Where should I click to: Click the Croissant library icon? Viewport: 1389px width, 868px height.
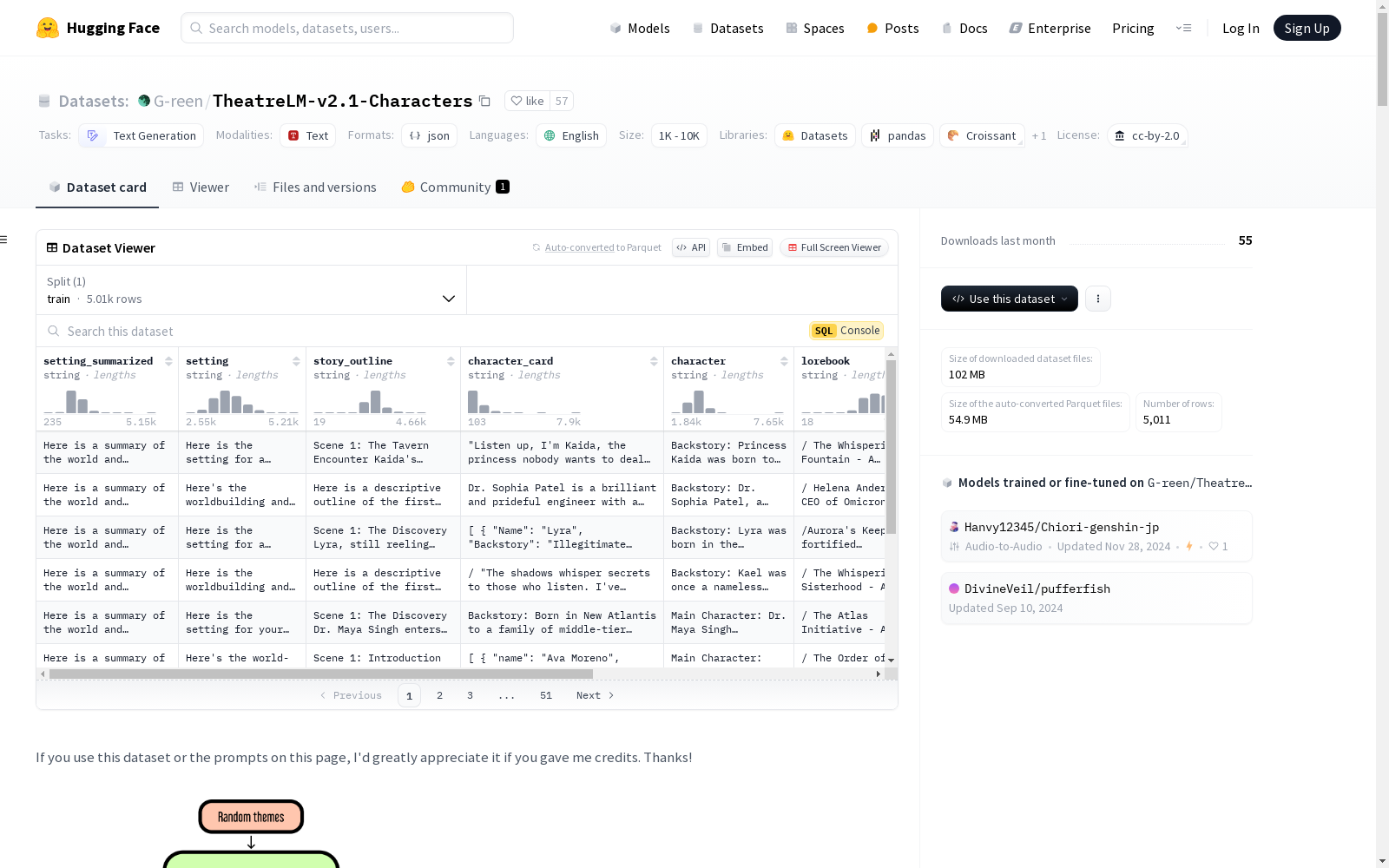click(953, 135)
